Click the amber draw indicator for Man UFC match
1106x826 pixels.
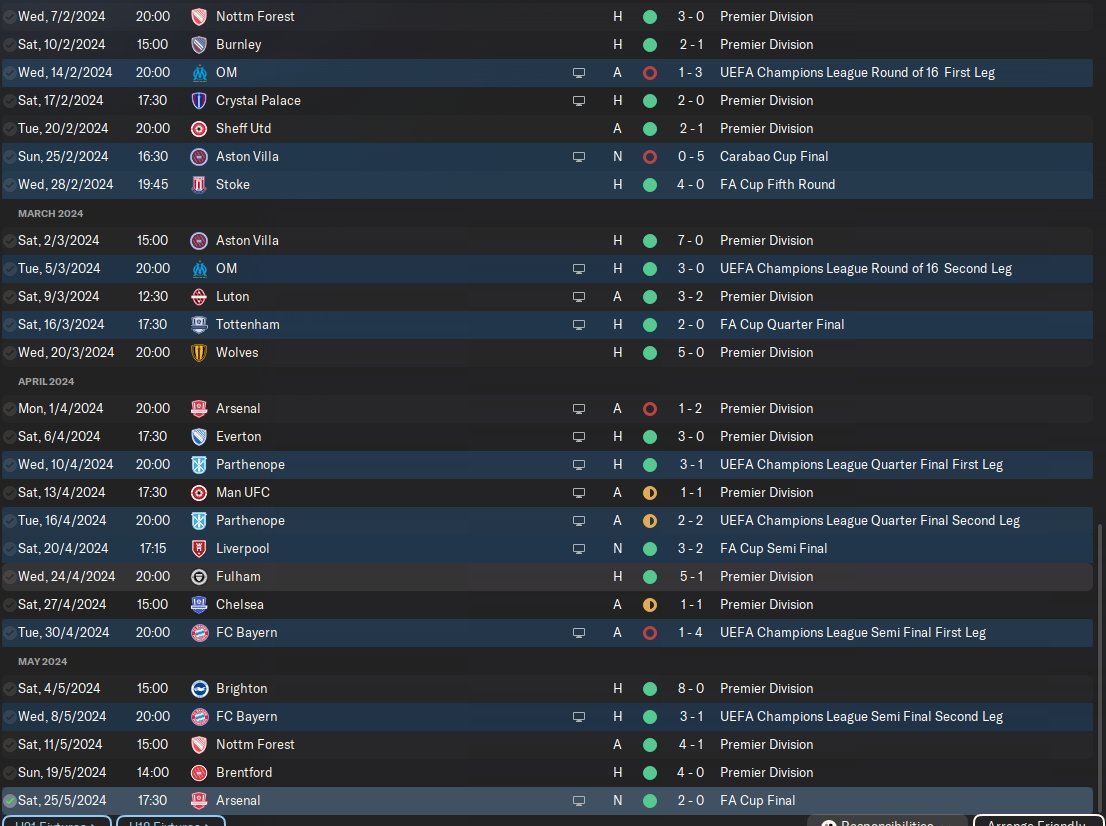point(650,493)
